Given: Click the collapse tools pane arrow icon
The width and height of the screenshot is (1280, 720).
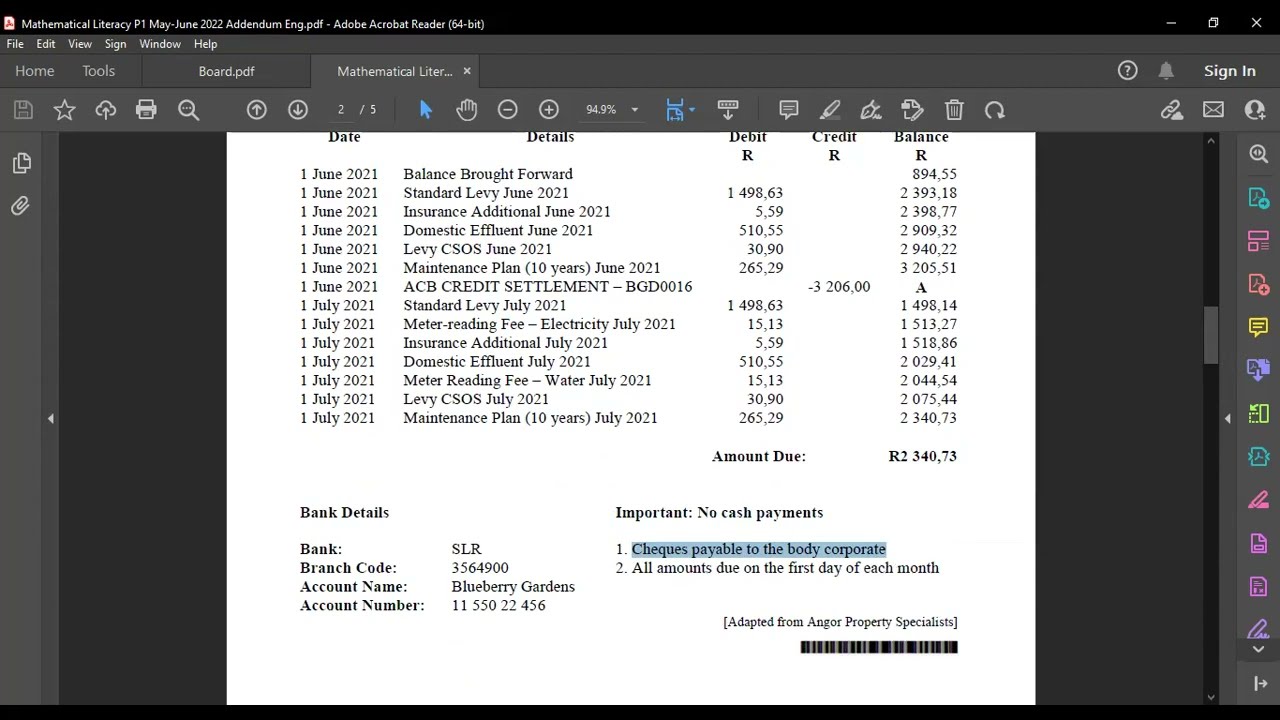Looking at the screenshot, I should pyautogui.click(x=1260, y=683).
